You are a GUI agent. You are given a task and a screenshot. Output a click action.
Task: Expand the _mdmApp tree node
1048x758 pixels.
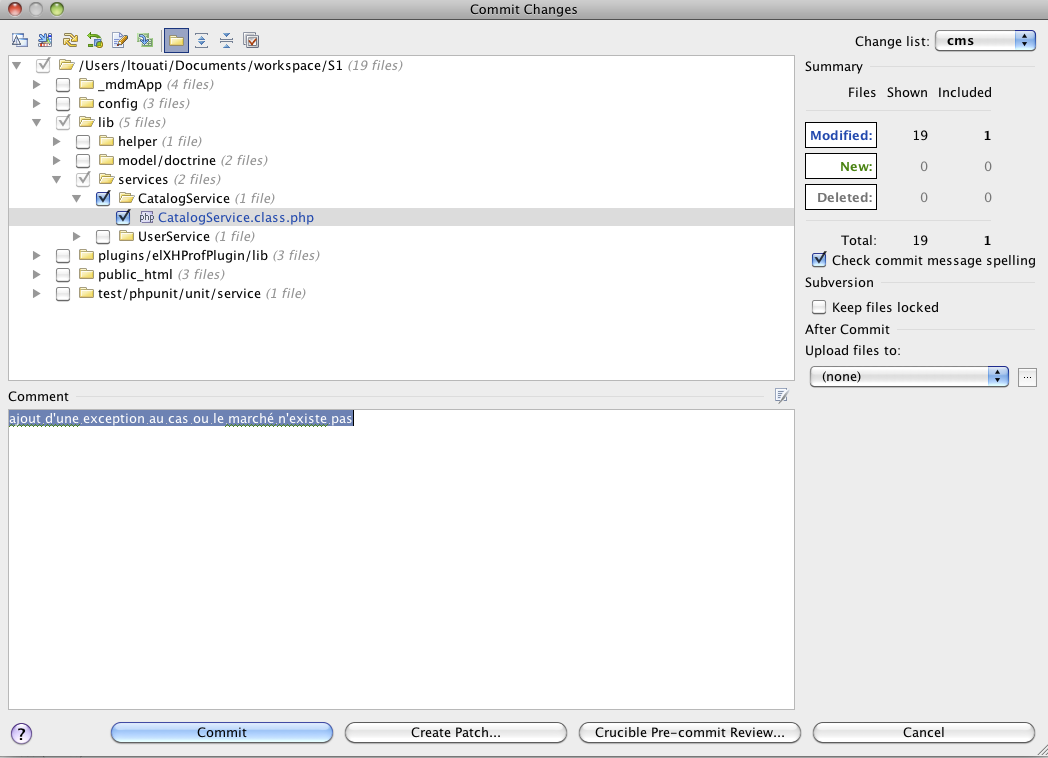(37, 85)
